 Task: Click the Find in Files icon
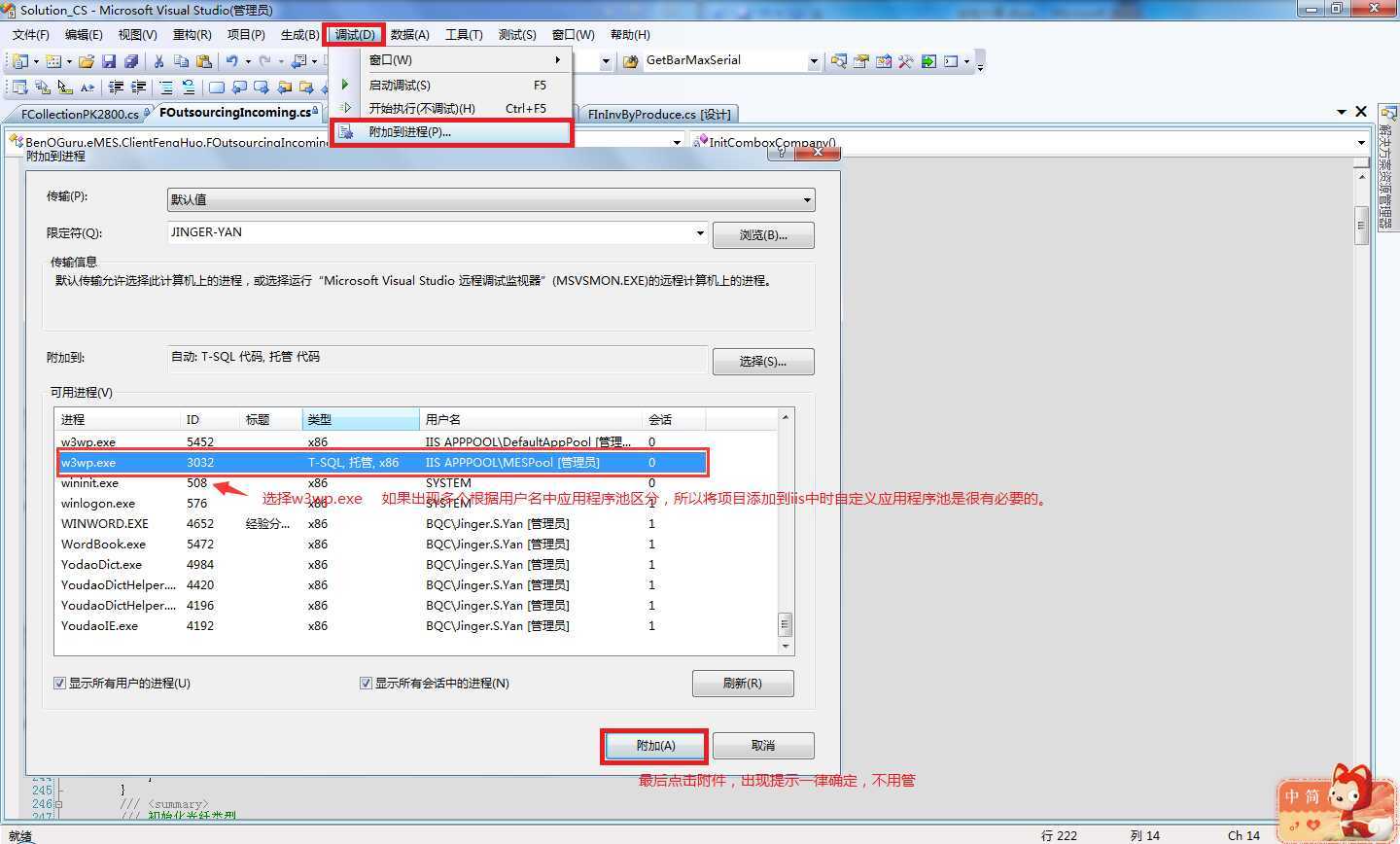click(632, 61)
